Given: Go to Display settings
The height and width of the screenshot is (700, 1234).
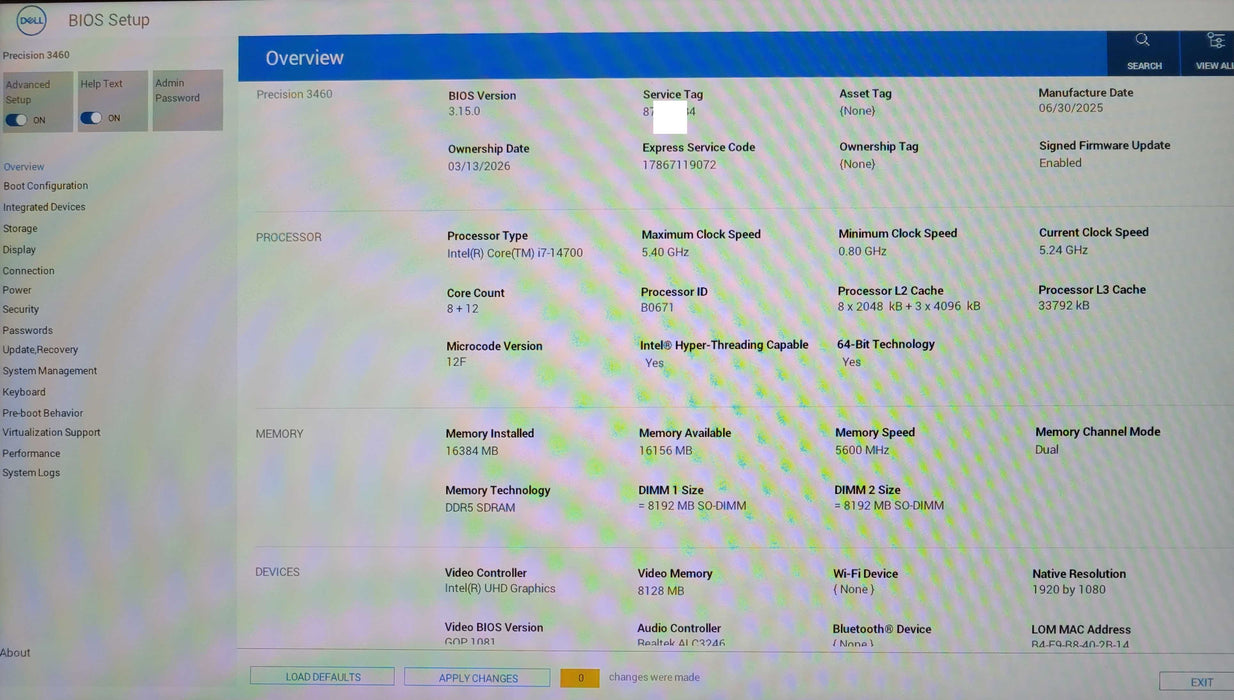Looking at the screenshot, I should tap(19, 250).
